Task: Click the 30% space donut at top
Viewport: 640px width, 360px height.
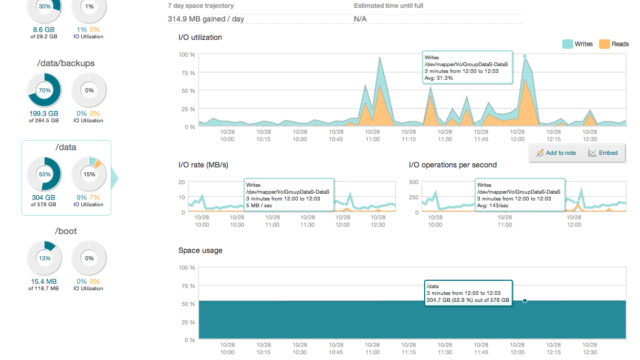Action: [44, 8]
